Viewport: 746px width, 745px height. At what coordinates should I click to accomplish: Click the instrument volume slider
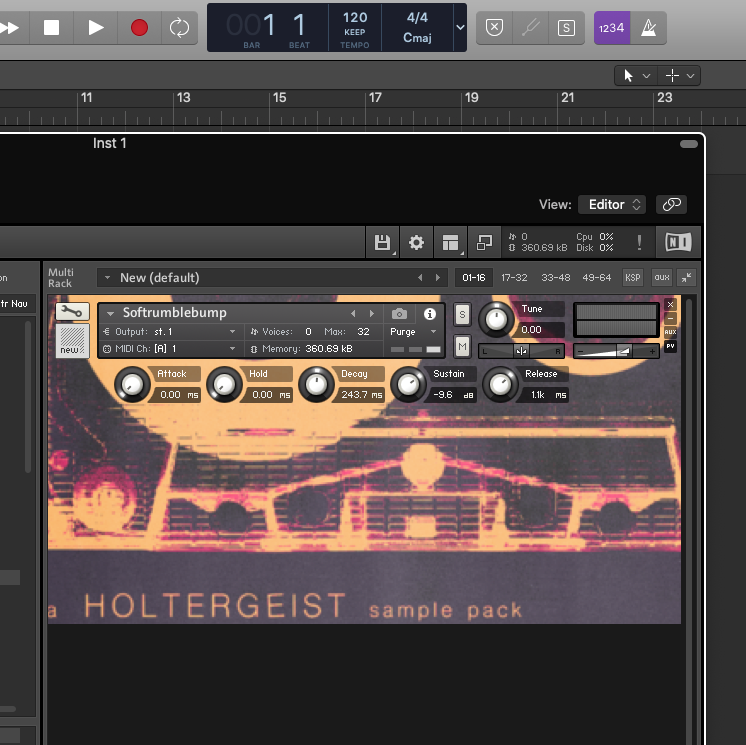click(x=616, y=352)
